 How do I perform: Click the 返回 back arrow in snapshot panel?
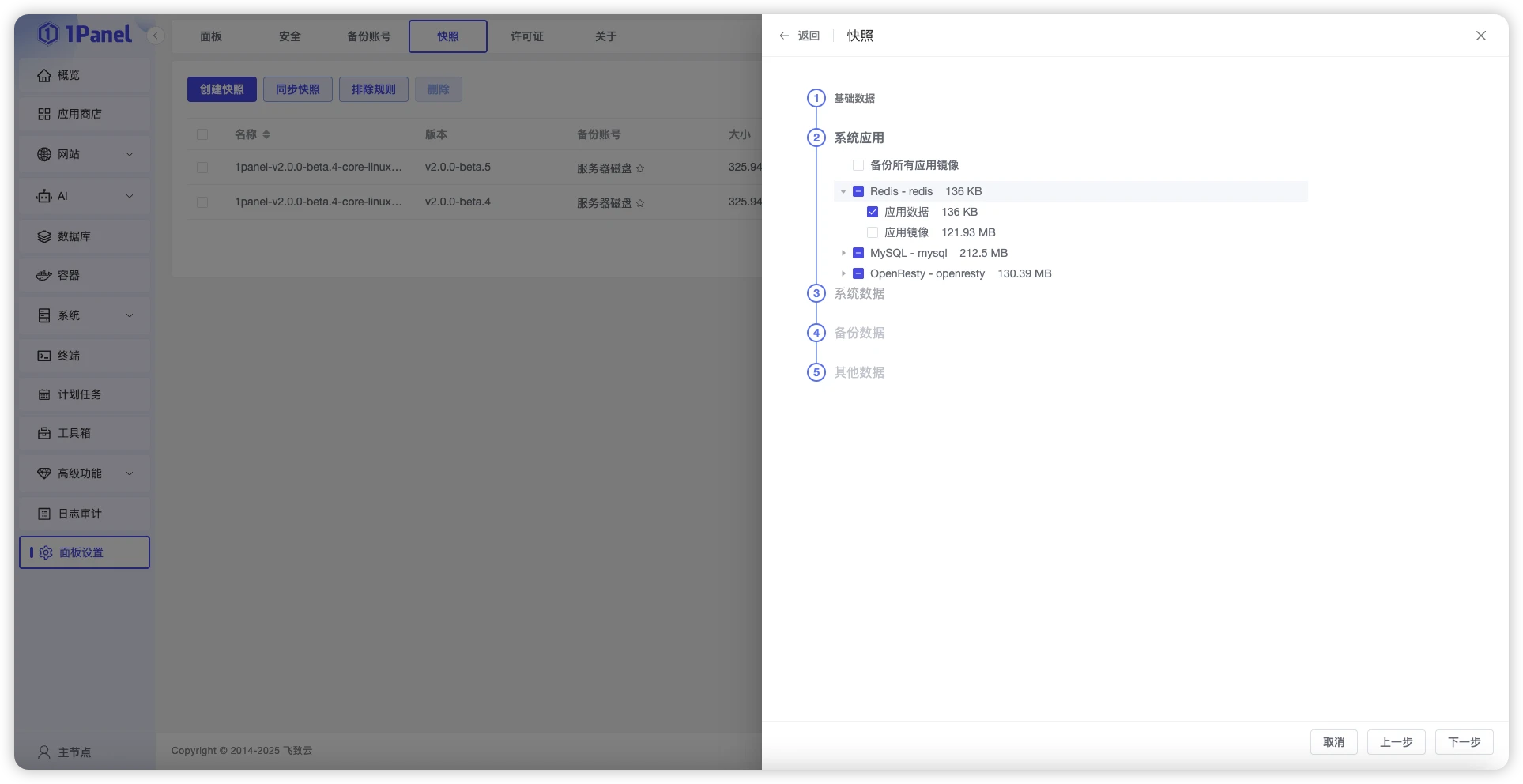coord(783,36)
